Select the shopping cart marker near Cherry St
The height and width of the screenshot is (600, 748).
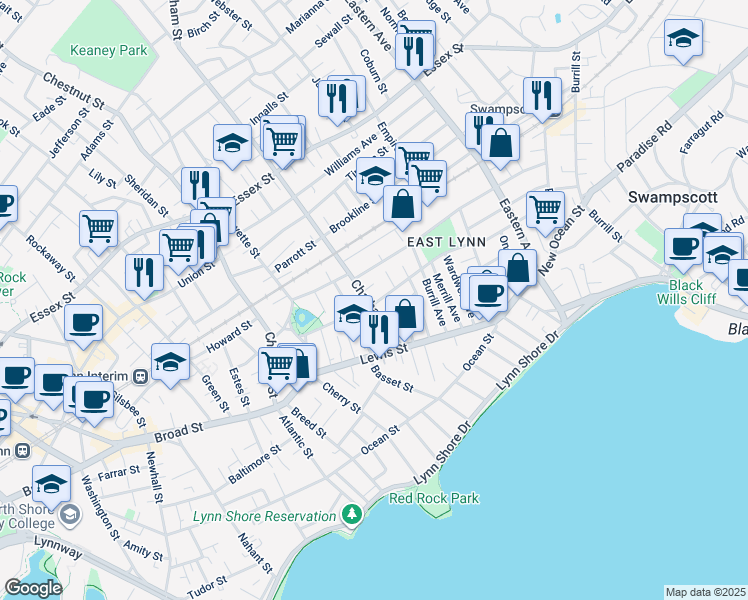[x=278, y=367]
